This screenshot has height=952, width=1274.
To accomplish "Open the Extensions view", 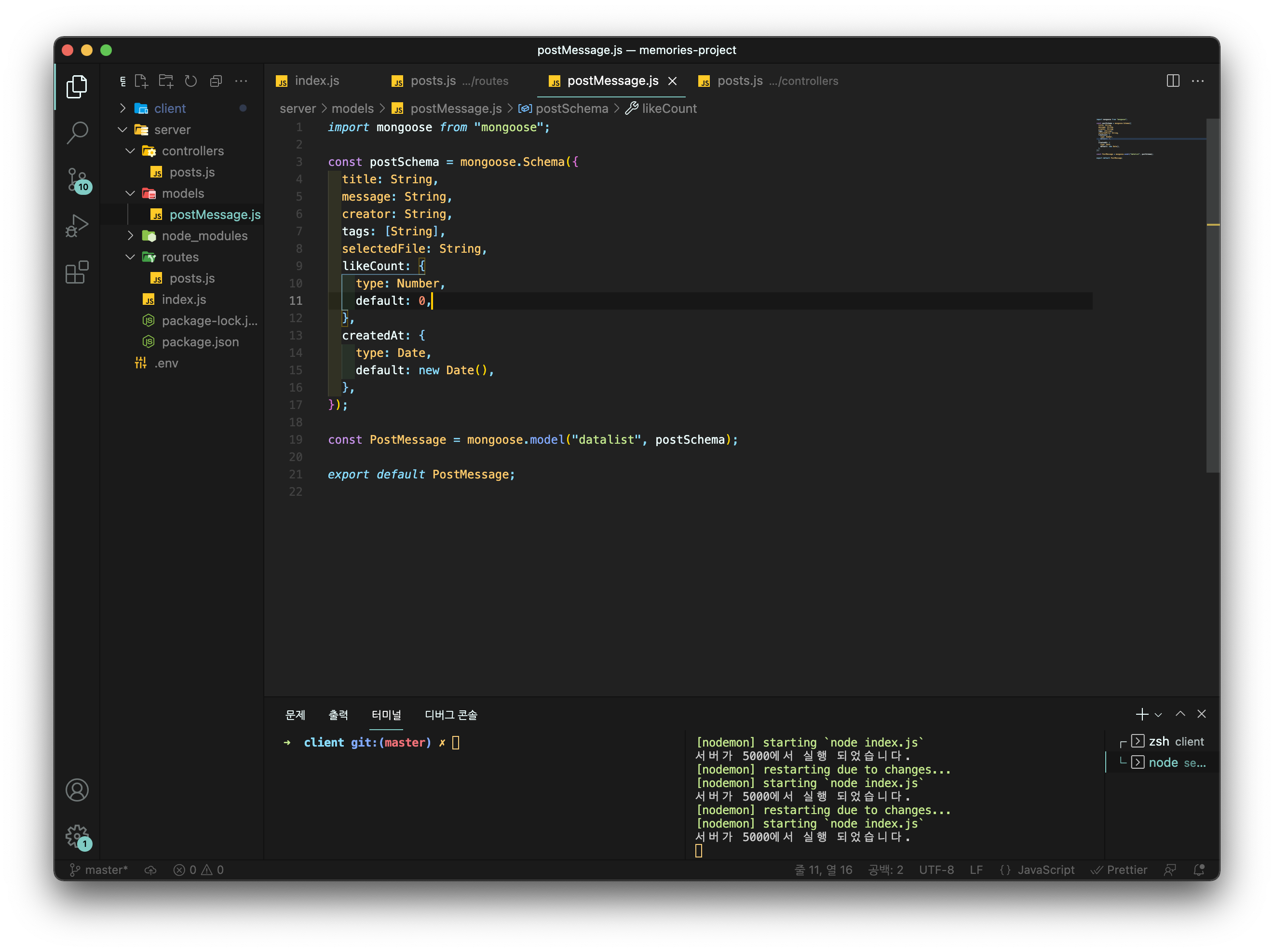I will (x=77, y=272).
